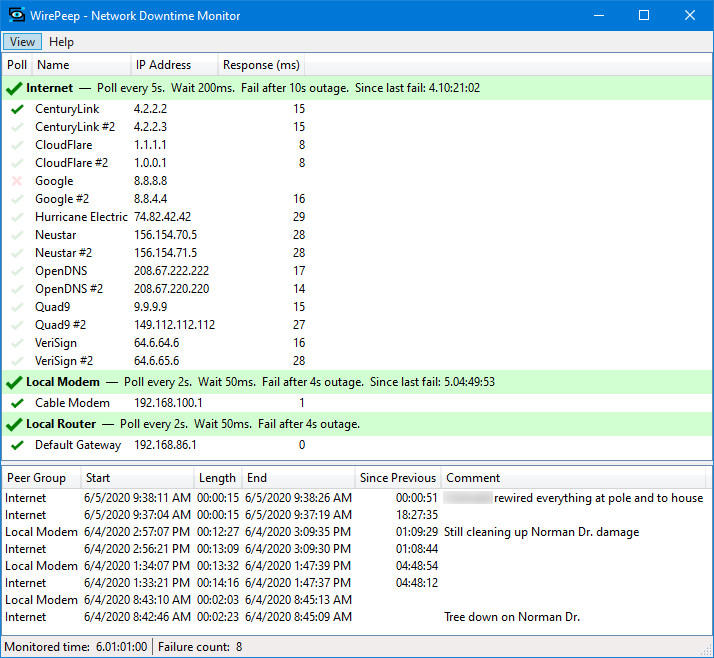Click the Since Previous column header
The image size is (714, 658).
click(398, 478)
